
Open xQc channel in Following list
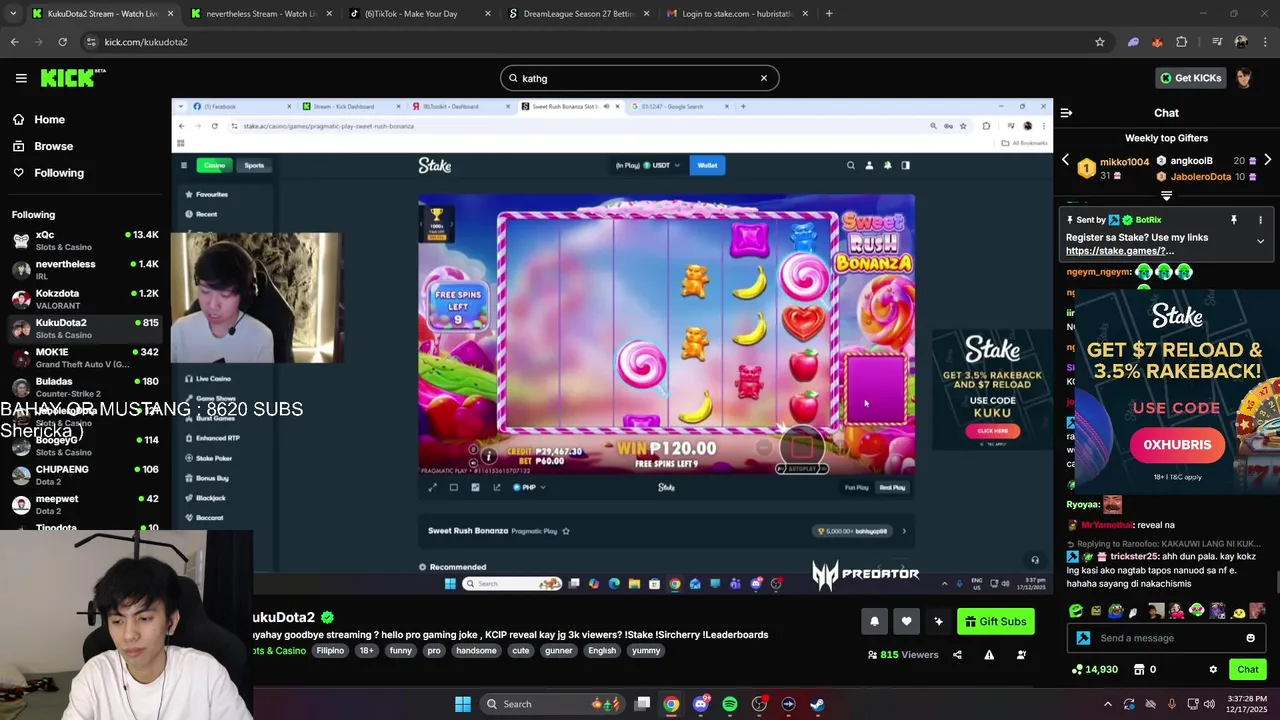point(85,240)
